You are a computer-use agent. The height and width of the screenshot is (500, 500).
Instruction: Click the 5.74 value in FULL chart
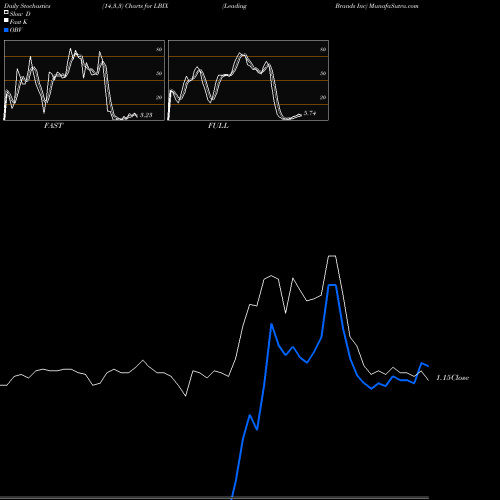[x=310, y=113]
